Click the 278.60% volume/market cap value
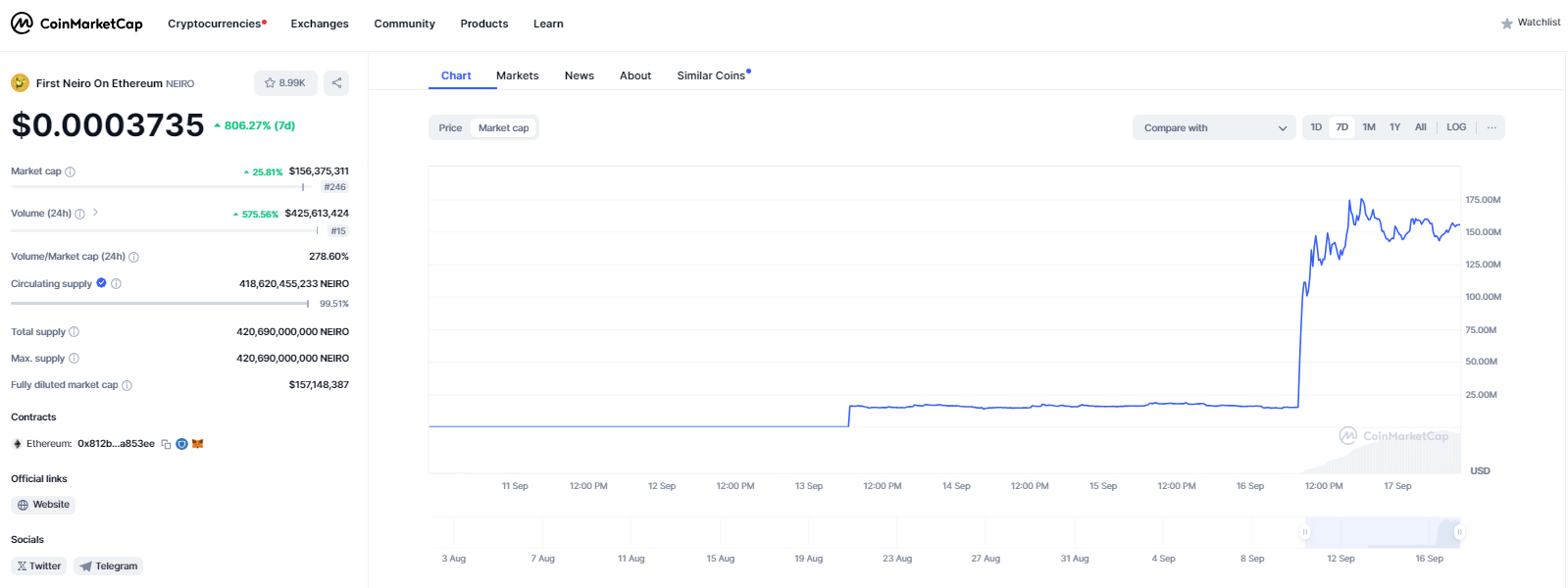The image size is (1568, 588). point(329,257)
